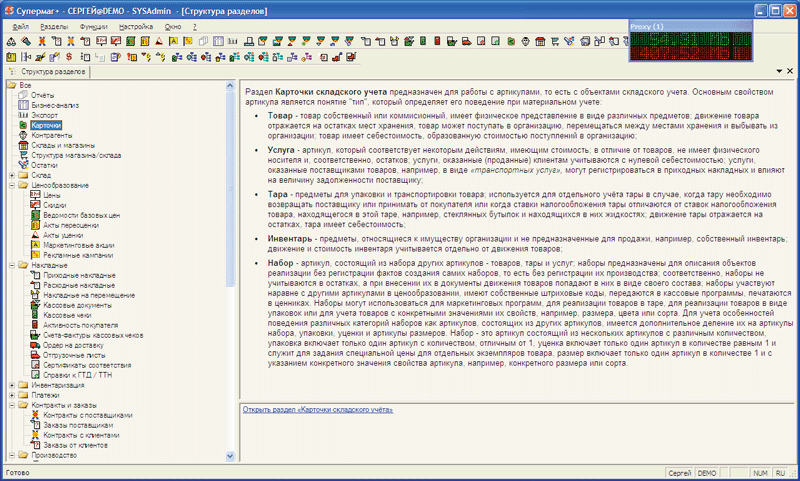Click the tree panel scroll-down arrow
This screenshot has width=800, height=481.
pyautogui.click(x=230, y=455)
